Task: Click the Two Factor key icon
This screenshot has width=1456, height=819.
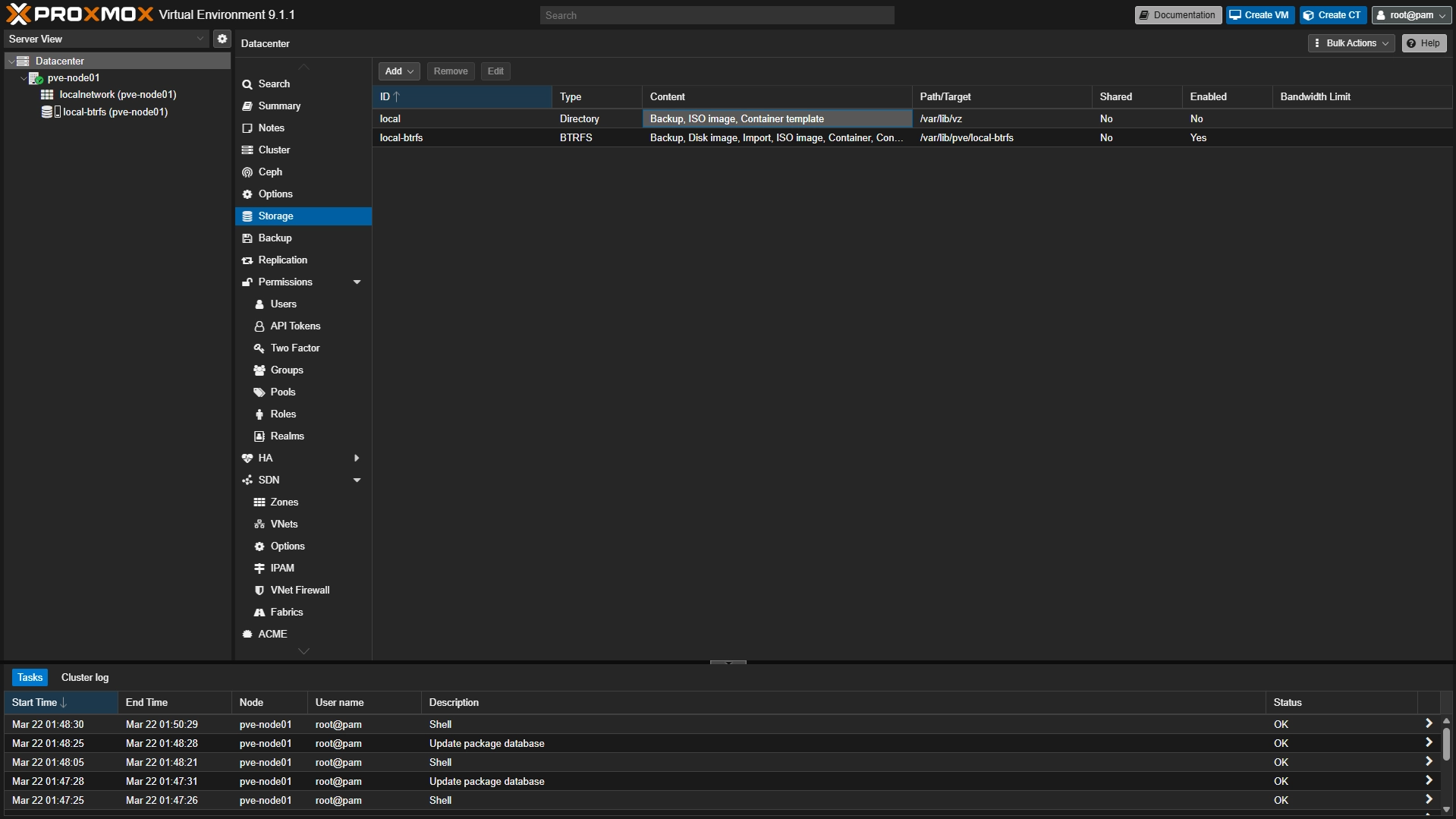Action: click(259, 348)
